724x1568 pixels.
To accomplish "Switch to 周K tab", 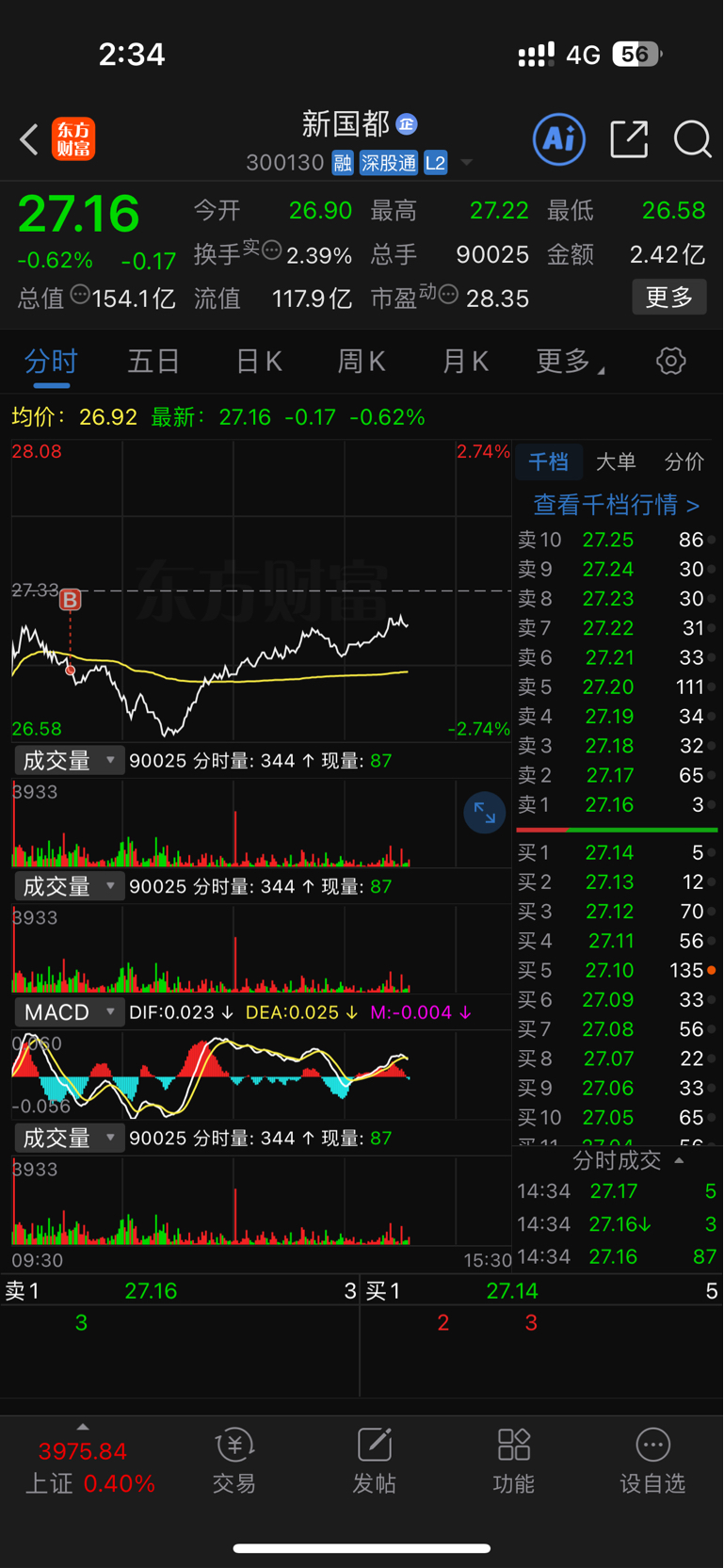I will coord(362,361).
